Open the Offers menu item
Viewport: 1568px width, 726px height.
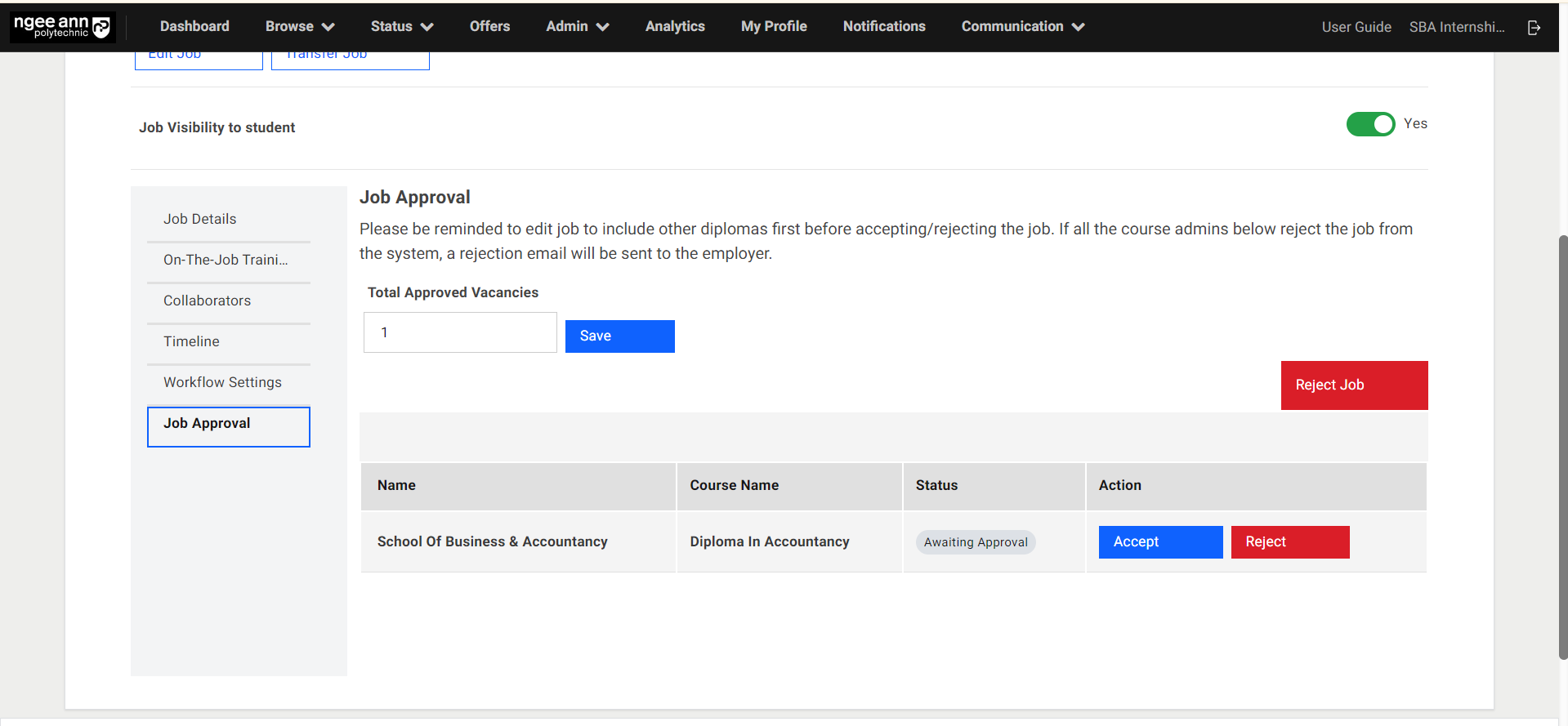[489, 27]
